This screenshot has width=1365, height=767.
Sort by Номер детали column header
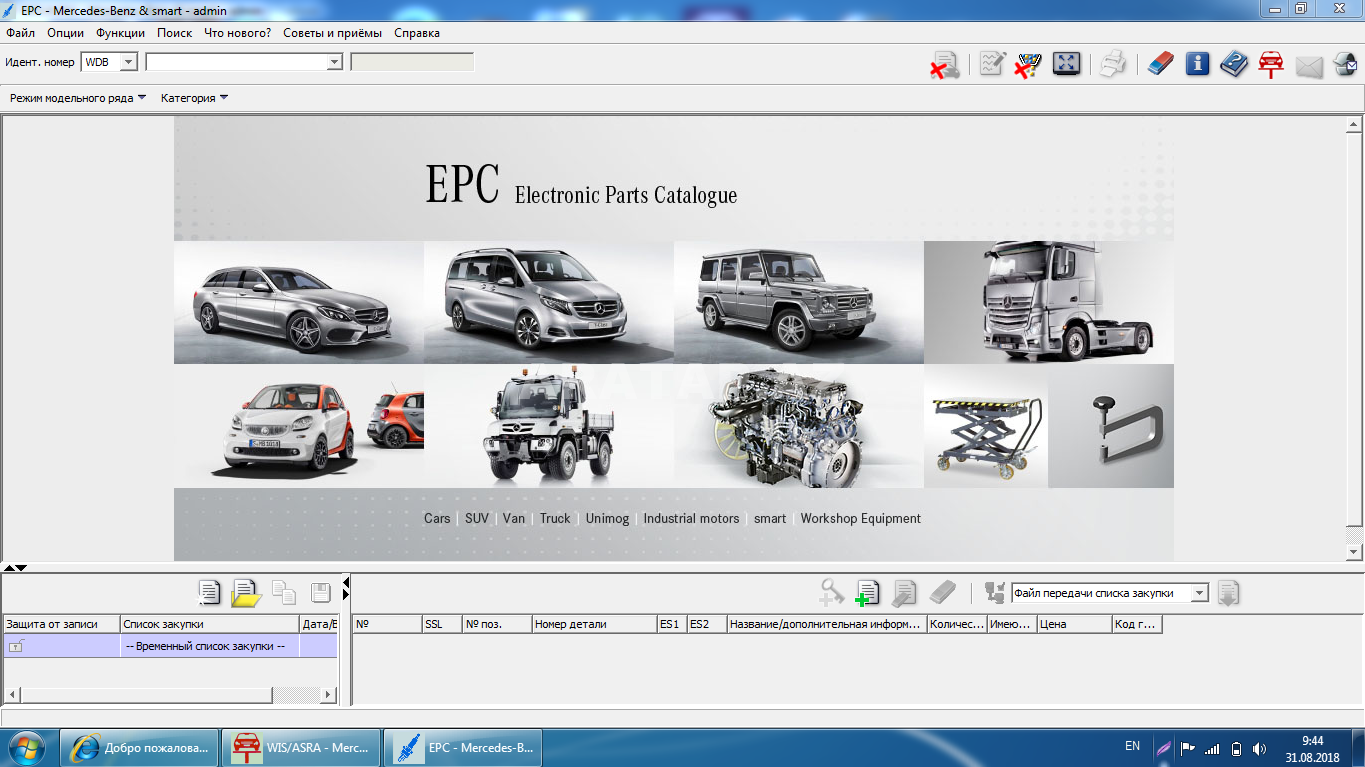coord(594,624)
